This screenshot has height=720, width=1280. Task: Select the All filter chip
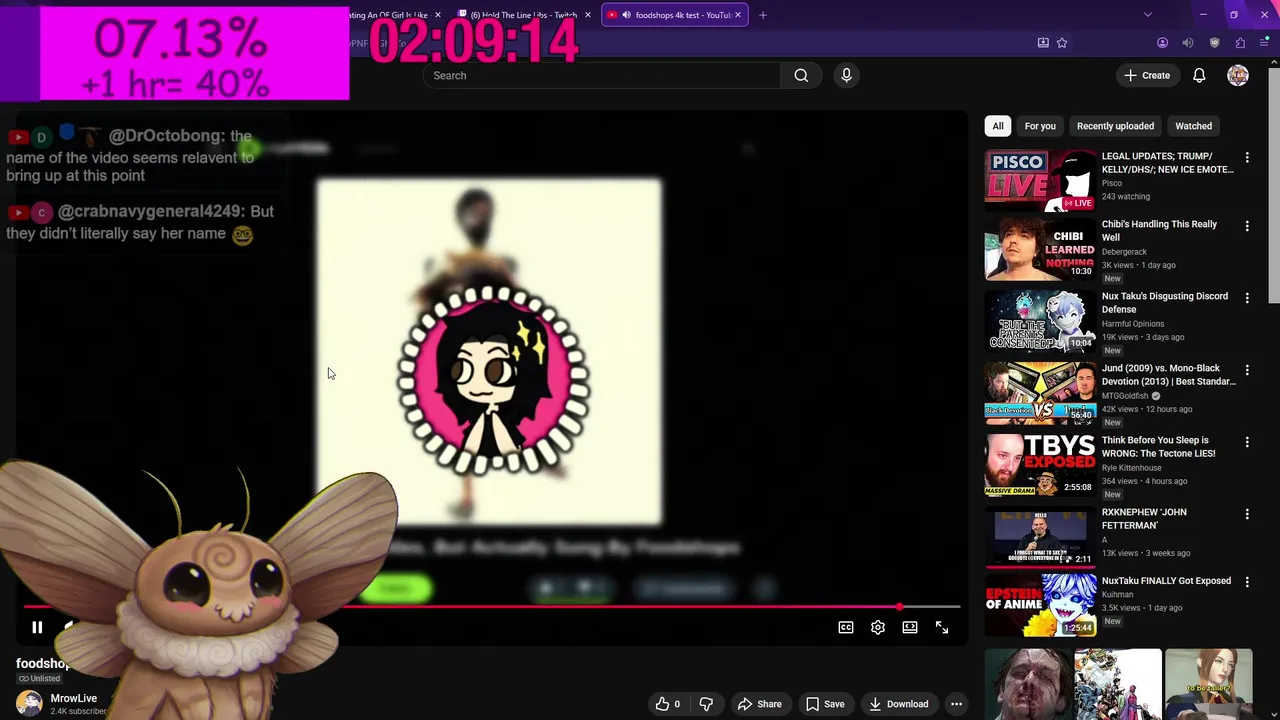(997, 126)
